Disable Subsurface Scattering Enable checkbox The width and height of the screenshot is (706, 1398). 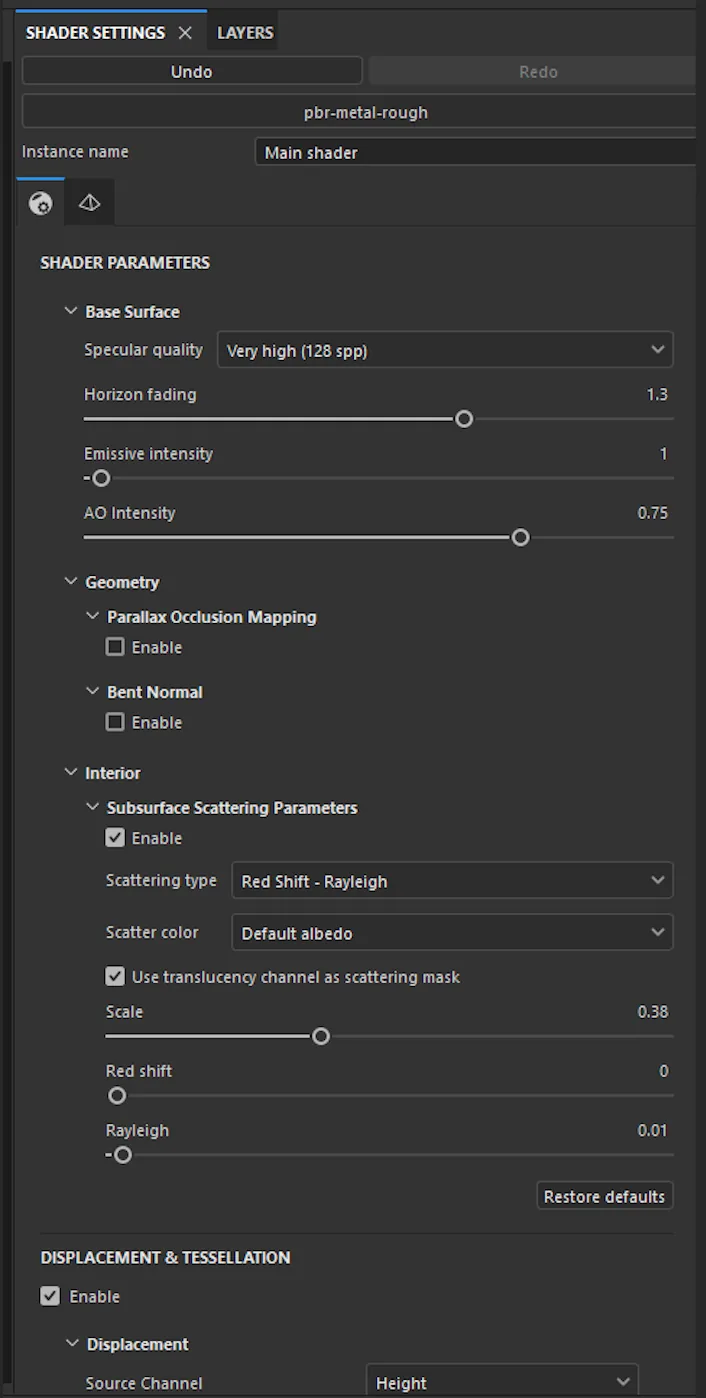pyautogui.click(x=115, y=838)
